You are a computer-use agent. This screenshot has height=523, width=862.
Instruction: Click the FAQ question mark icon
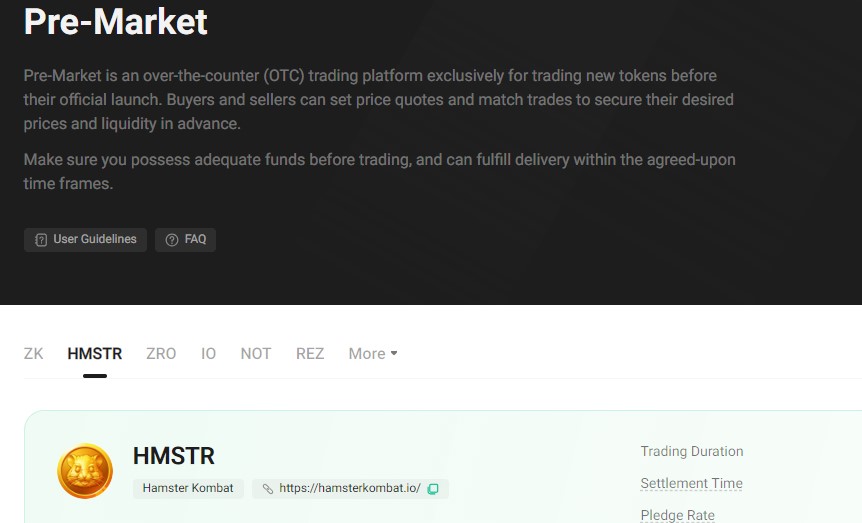pos(172,240)
